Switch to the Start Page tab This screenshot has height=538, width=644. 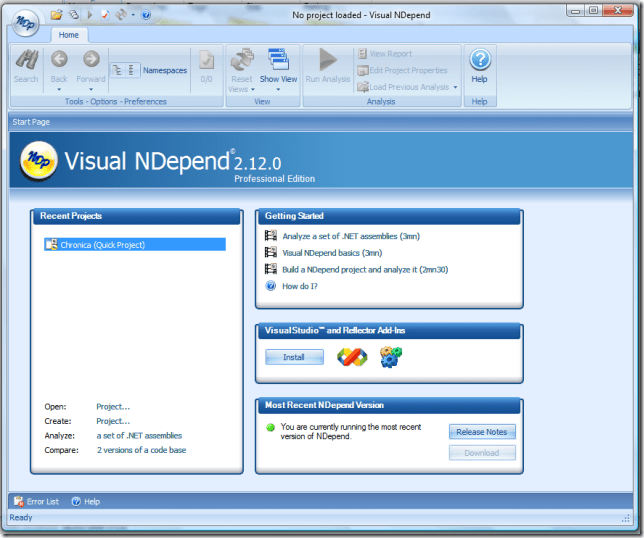[31, 122]
